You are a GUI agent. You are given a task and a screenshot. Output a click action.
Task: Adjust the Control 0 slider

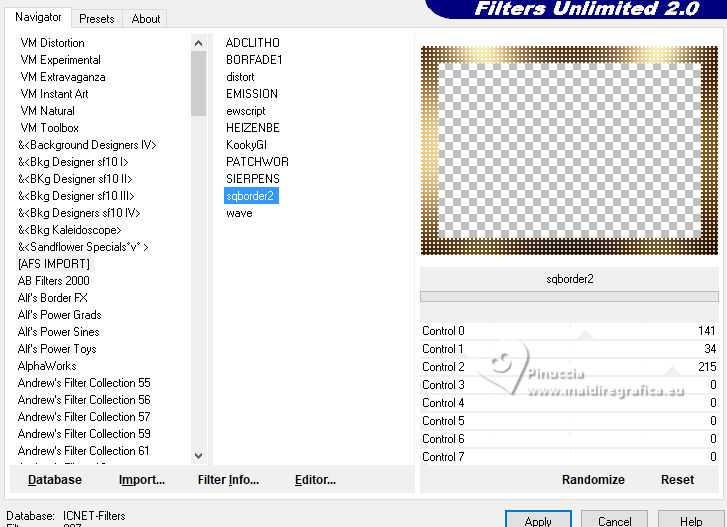point(569,331)
